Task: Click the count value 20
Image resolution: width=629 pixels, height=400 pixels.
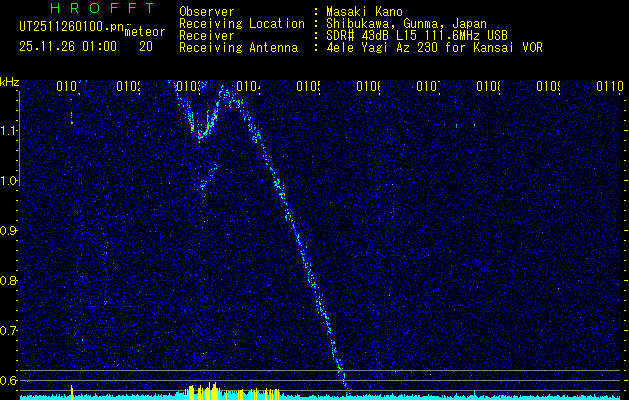Action: [x=146, y=47]
